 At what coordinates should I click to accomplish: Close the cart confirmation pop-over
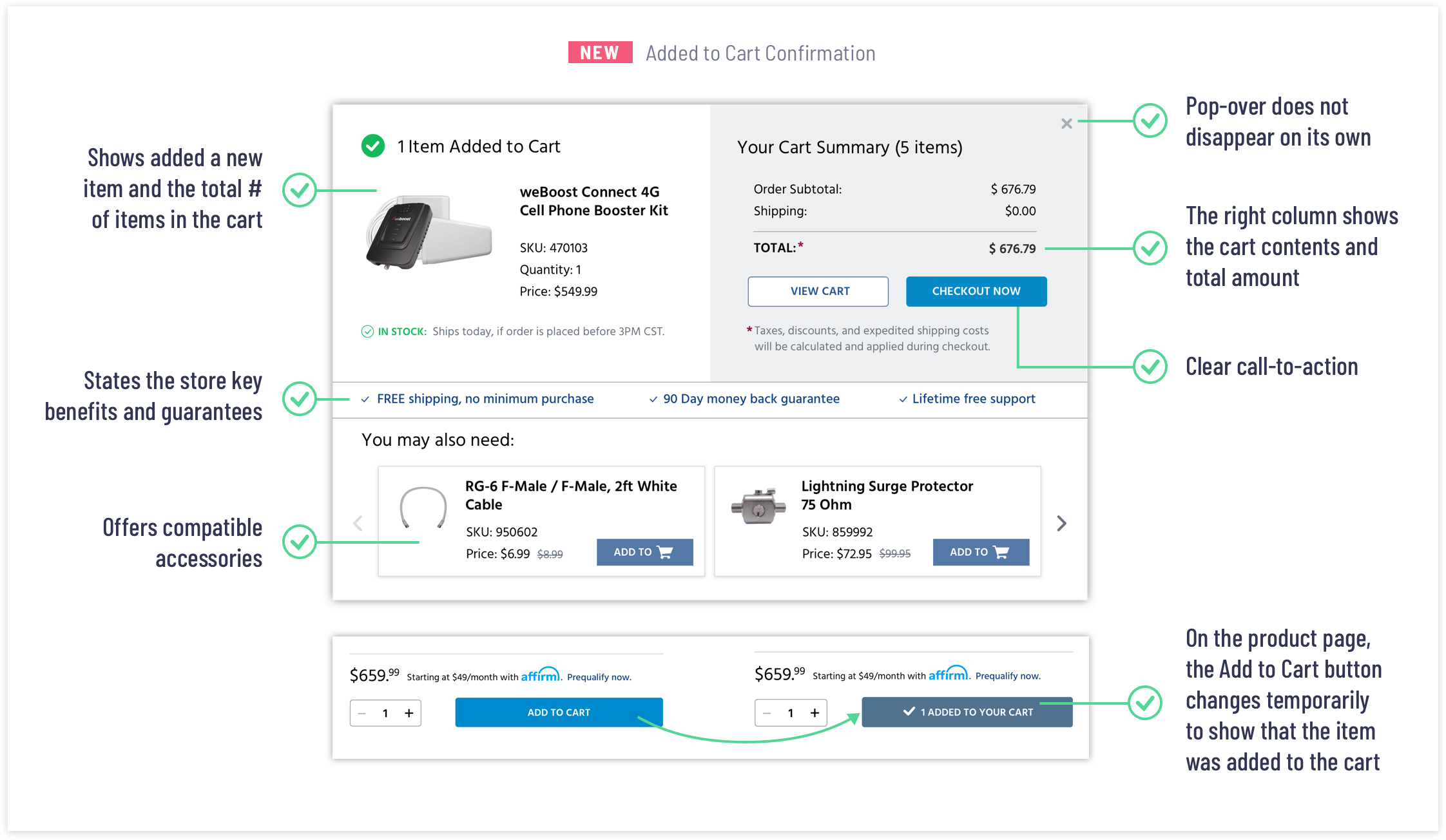(x=1066, y=123)
